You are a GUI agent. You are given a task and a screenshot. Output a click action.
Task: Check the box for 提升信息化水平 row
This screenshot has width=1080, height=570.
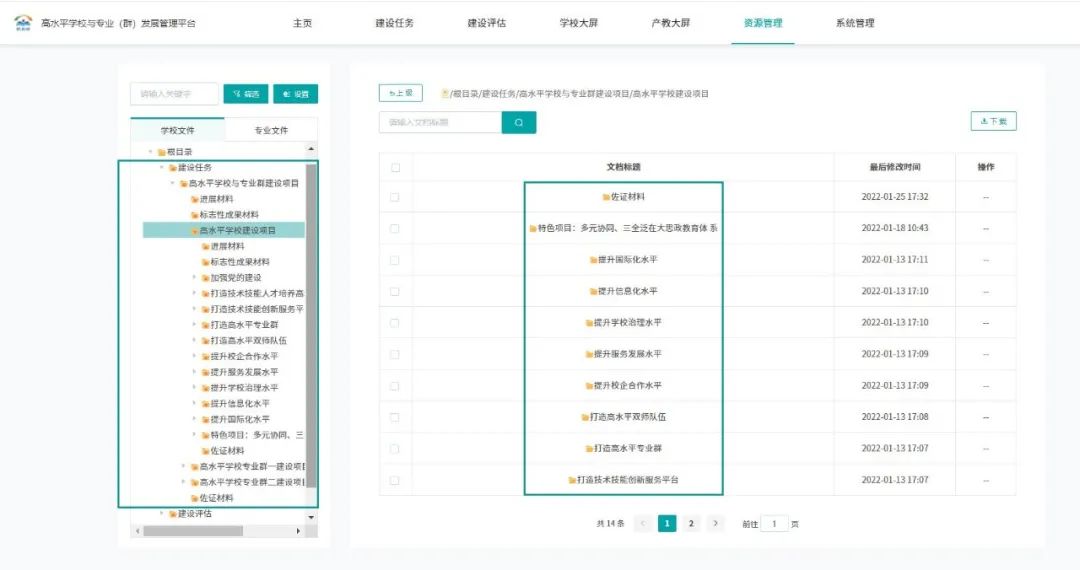pos(395,291)
